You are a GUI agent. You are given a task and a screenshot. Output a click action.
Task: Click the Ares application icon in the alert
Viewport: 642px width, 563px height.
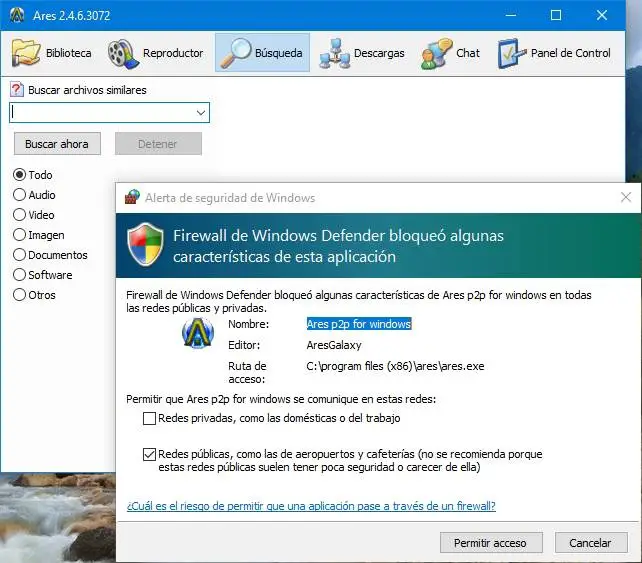pyautogui.click(x=198, y=333)
